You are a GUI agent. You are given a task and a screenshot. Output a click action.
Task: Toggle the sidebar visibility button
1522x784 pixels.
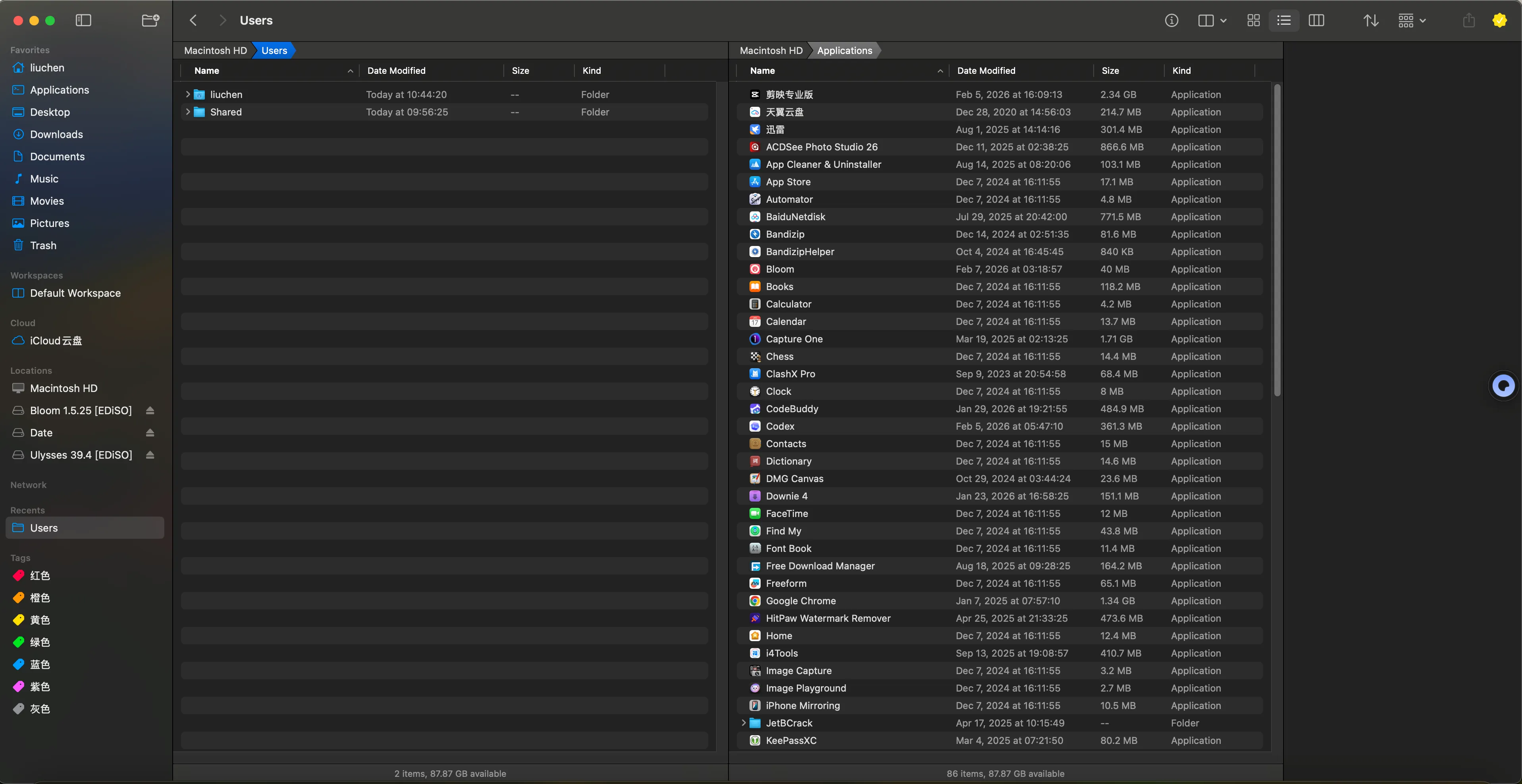(x=83, y=21)
